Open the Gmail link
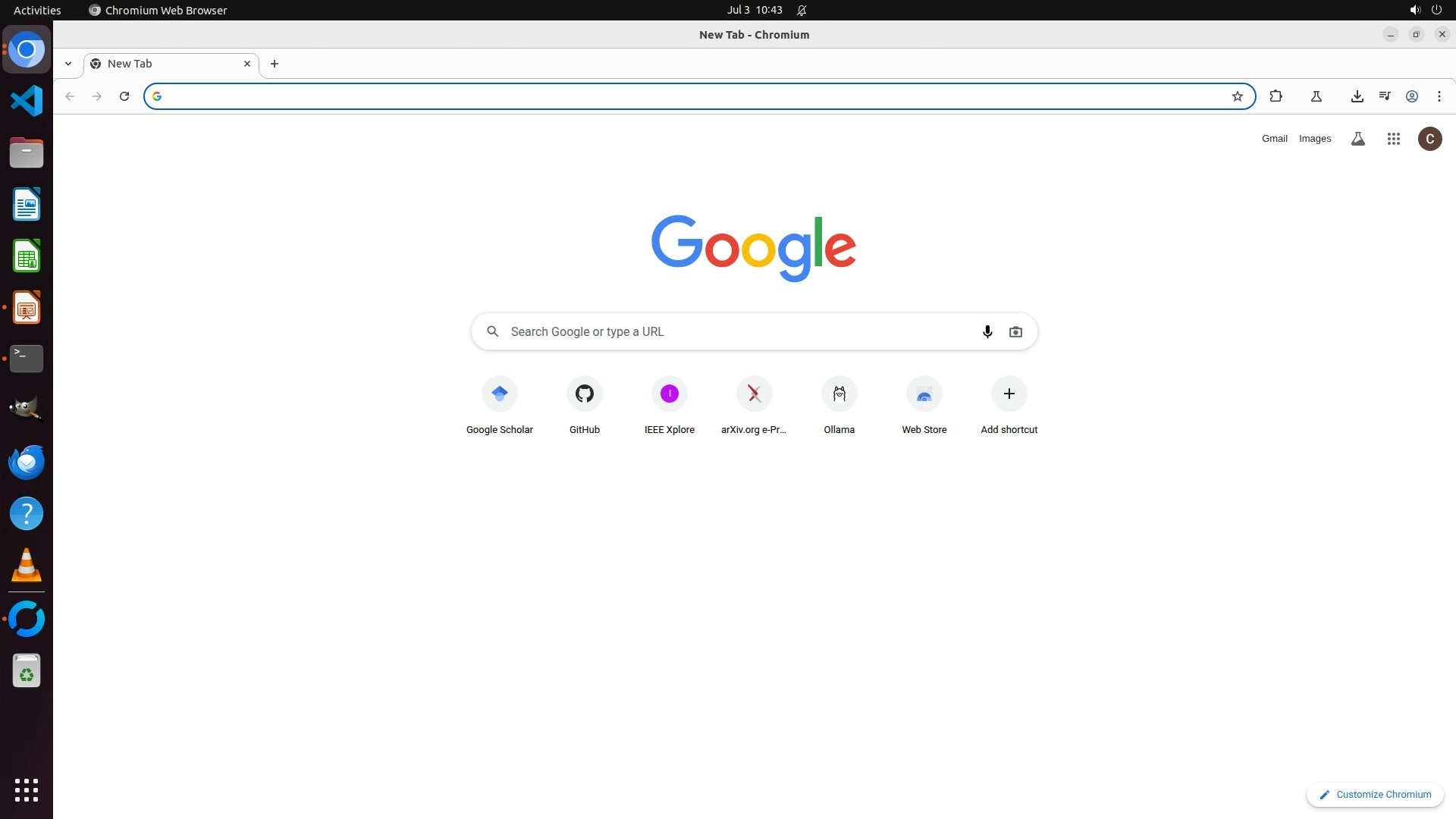 click(1274, 139)
